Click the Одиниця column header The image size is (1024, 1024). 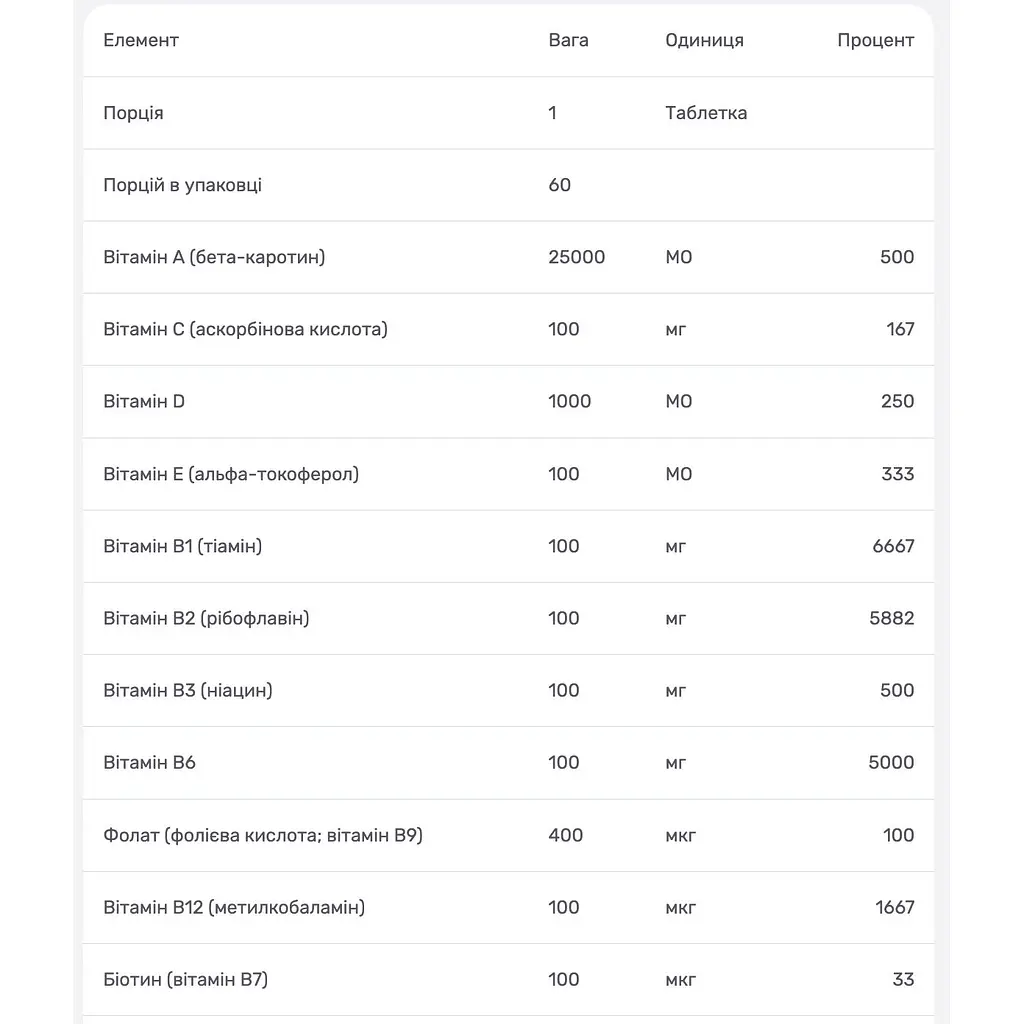click(x=704, y=40)
